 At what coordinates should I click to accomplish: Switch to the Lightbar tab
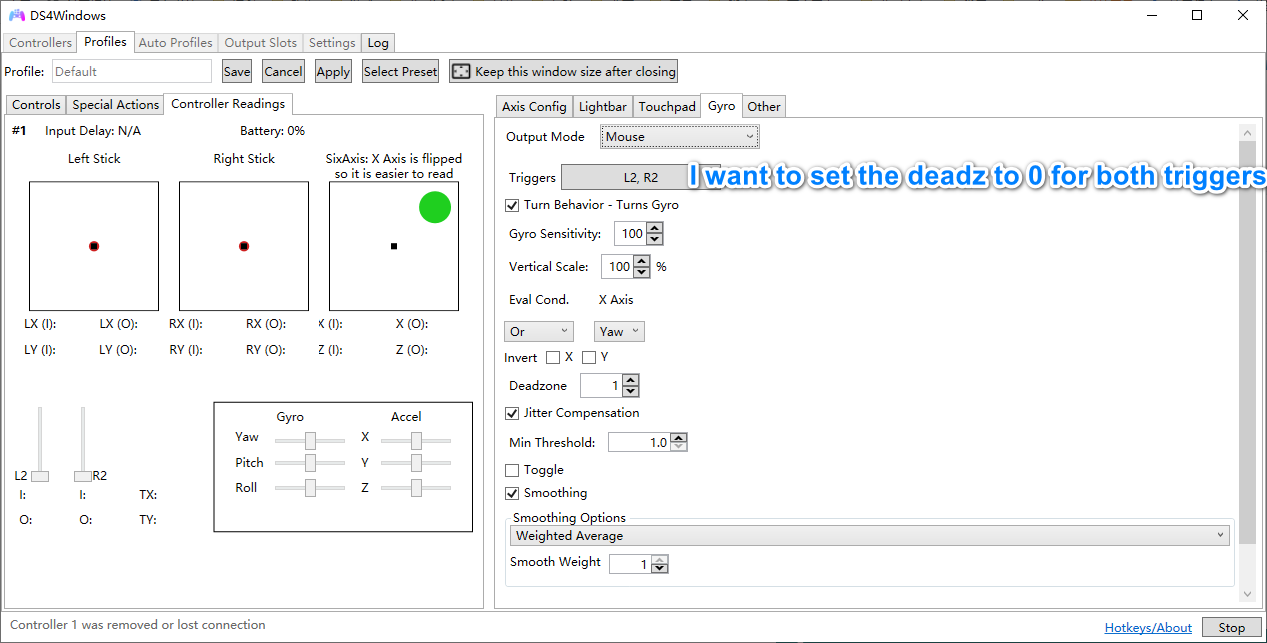[x=603, y=107]
